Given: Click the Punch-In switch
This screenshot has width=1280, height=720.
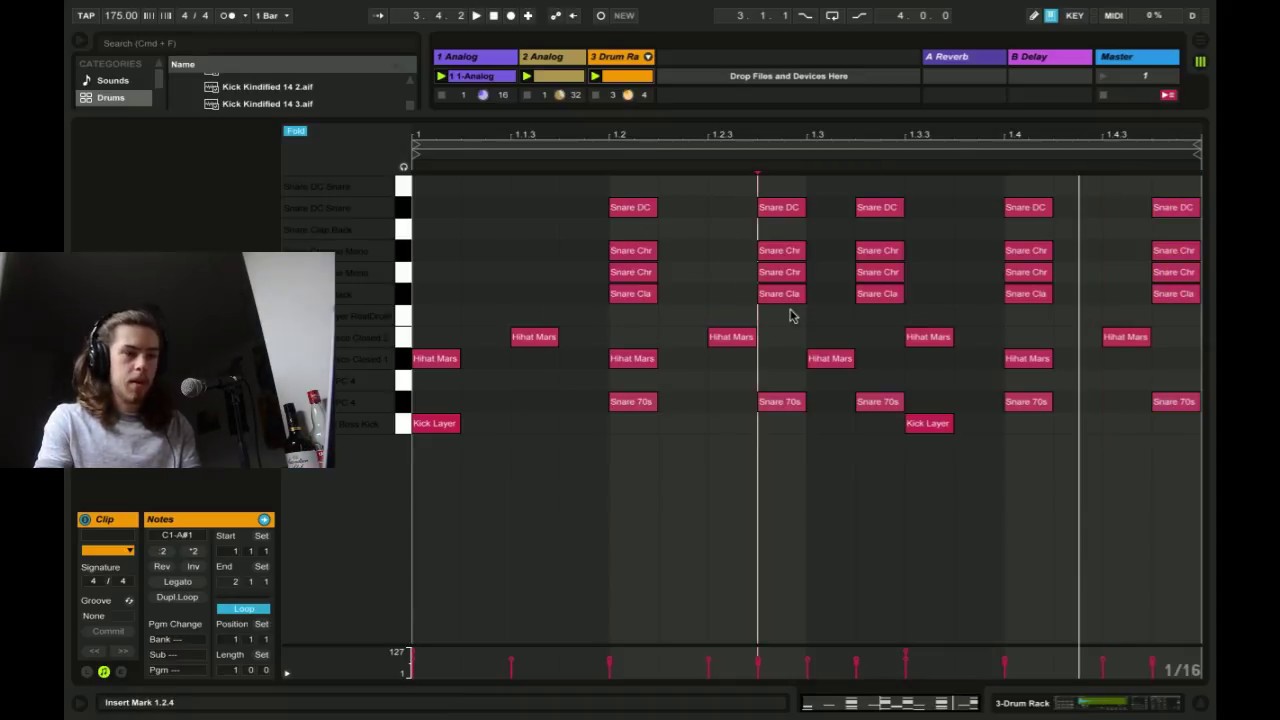Looking at the screenshot, I should pyautogui.click(x=805, y=15).
